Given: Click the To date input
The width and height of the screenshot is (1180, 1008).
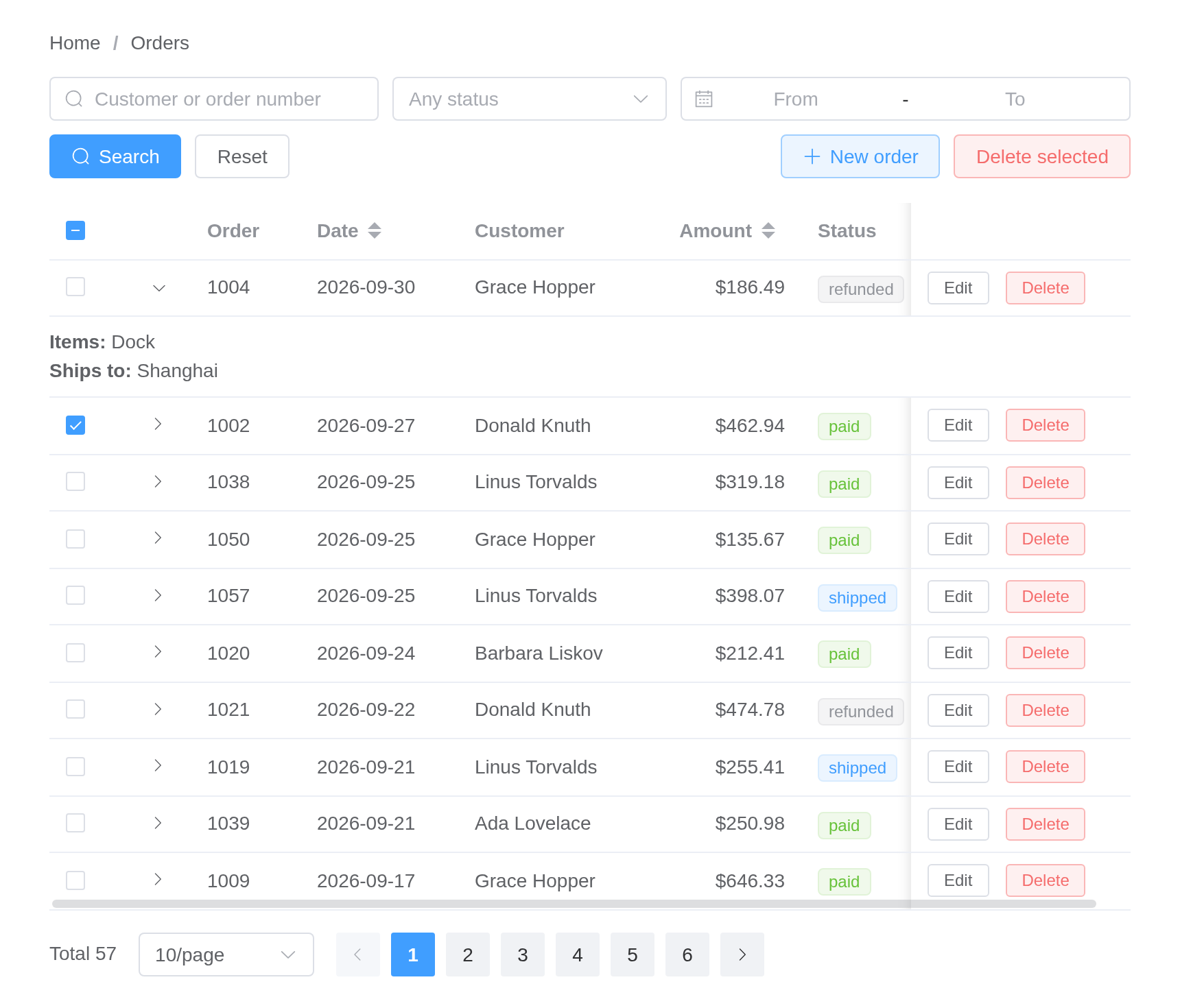Looking at the screenshot, I should click(1015, 99).
